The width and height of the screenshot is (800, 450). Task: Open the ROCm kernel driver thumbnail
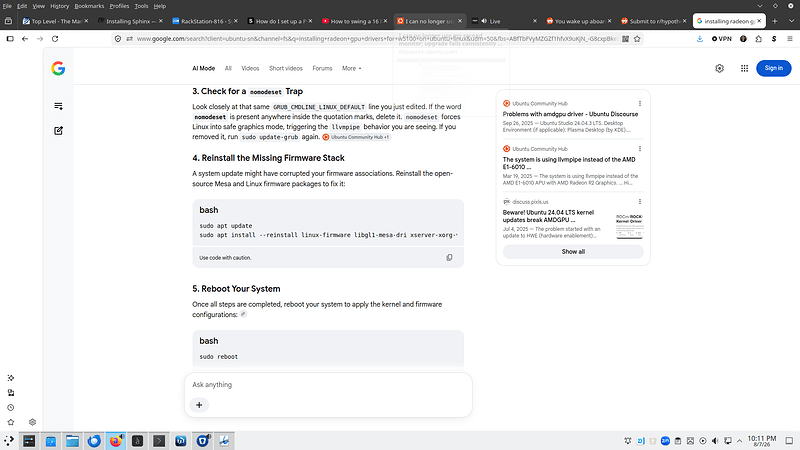629,227
